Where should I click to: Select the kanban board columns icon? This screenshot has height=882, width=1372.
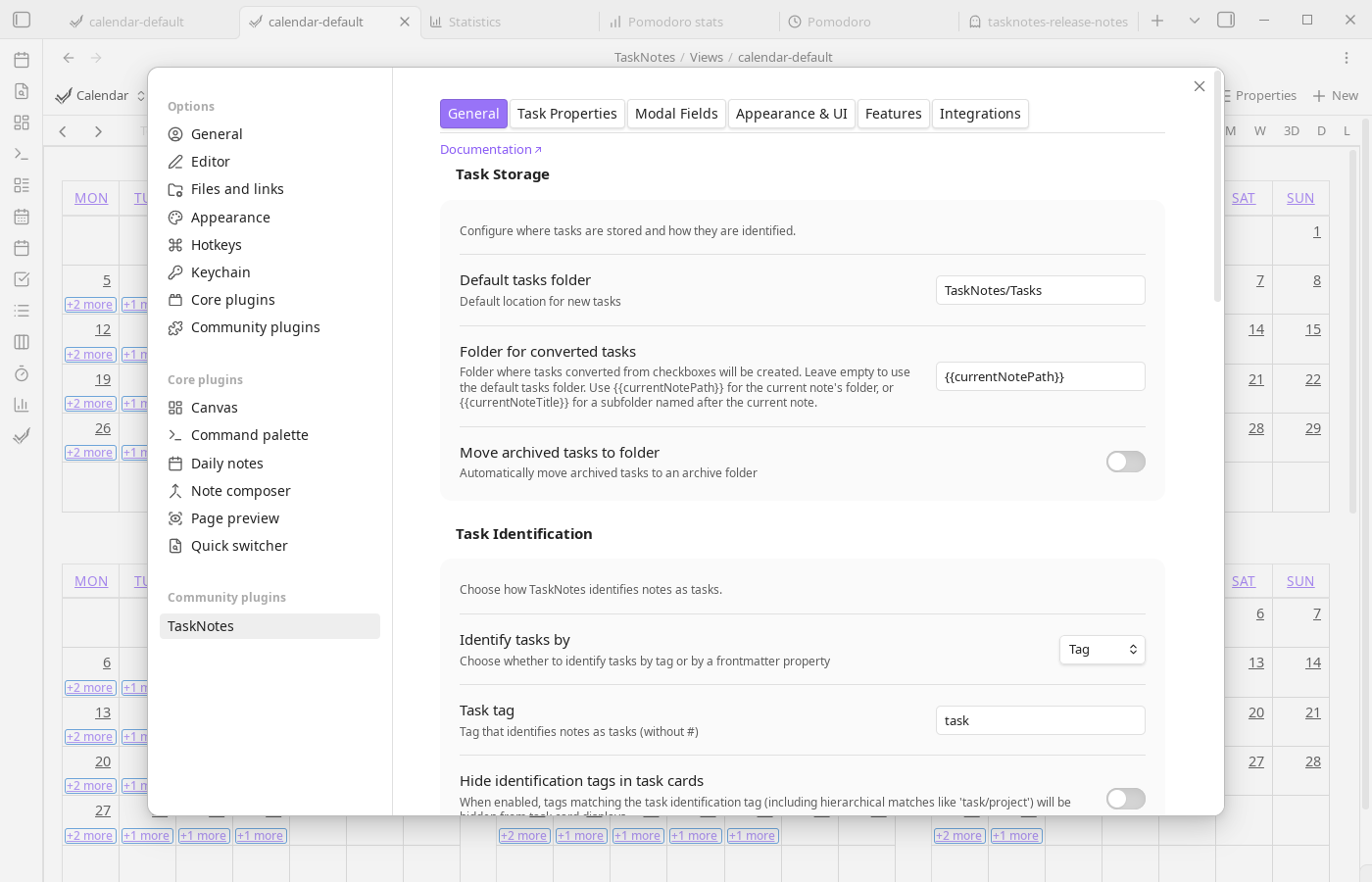pyautogui.click(x=22, y=341)
